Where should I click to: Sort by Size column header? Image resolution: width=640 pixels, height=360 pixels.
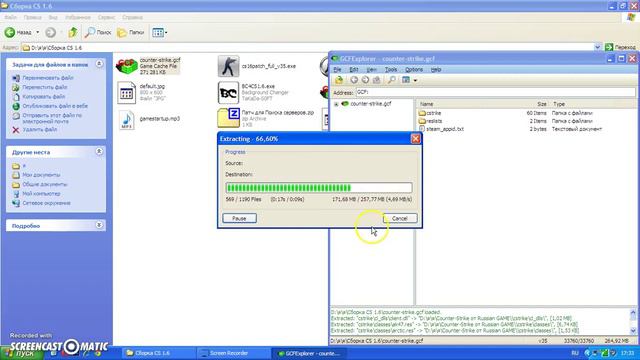click(x=541, y=104)
